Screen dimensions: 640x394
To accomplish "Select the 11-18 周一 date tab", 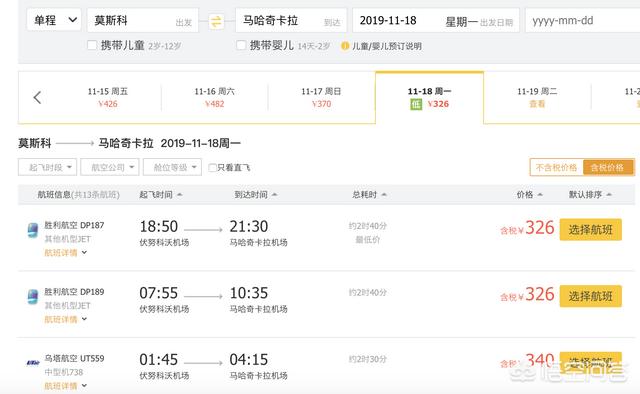I will [429, 98].
